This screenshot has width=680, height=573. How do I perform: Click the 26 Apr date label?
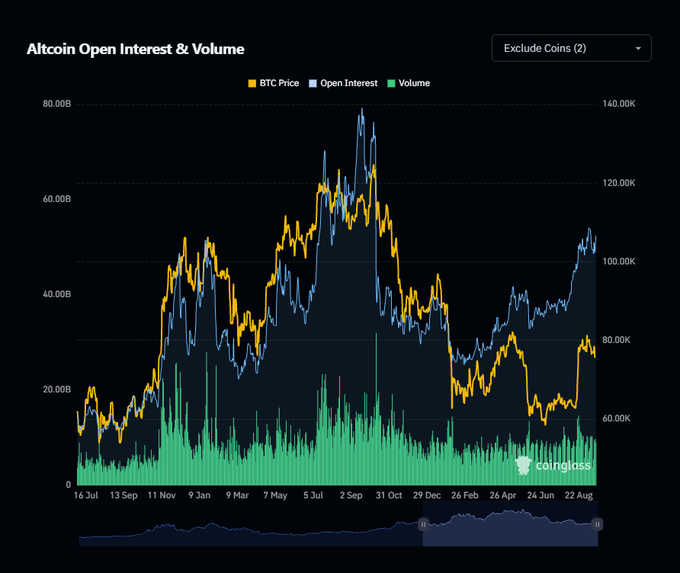503,495
